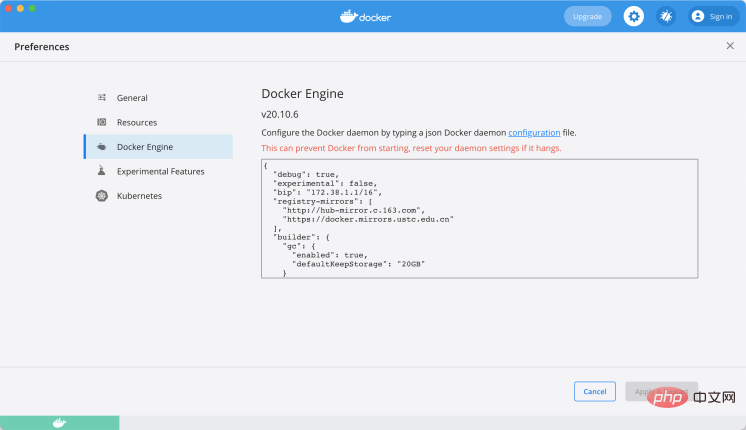
Task: Click the Upgrade button
Action: [x=587, y=16]
